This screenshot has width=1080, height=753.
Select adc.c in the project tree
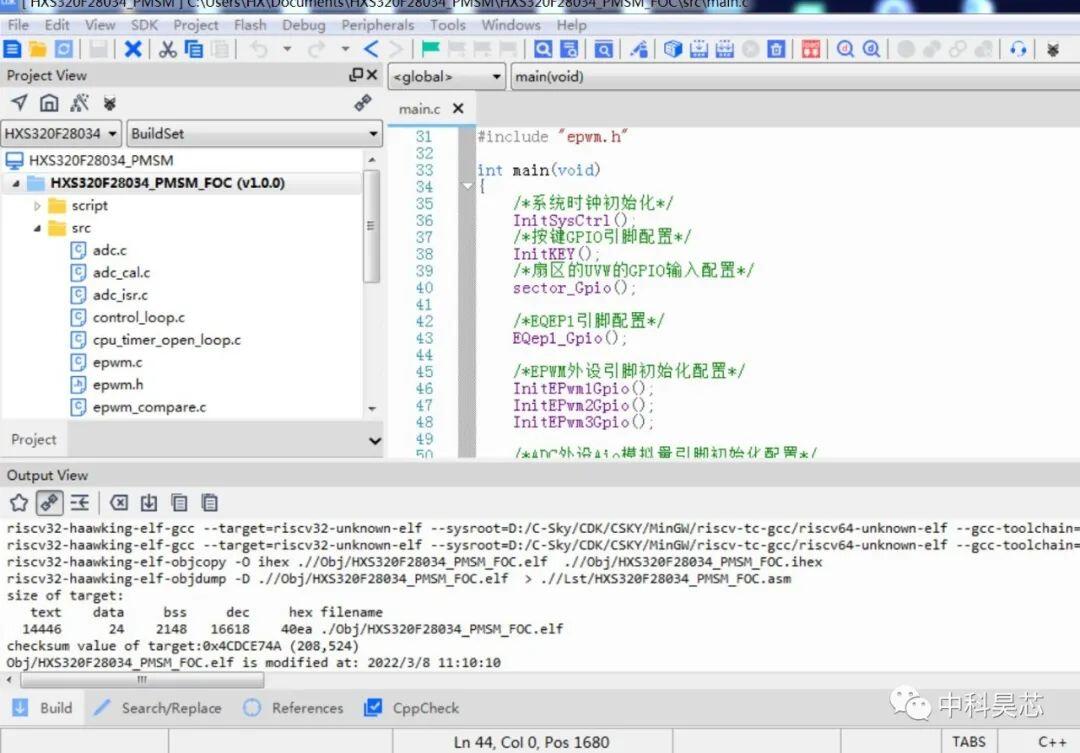click(x=110, y=250)
